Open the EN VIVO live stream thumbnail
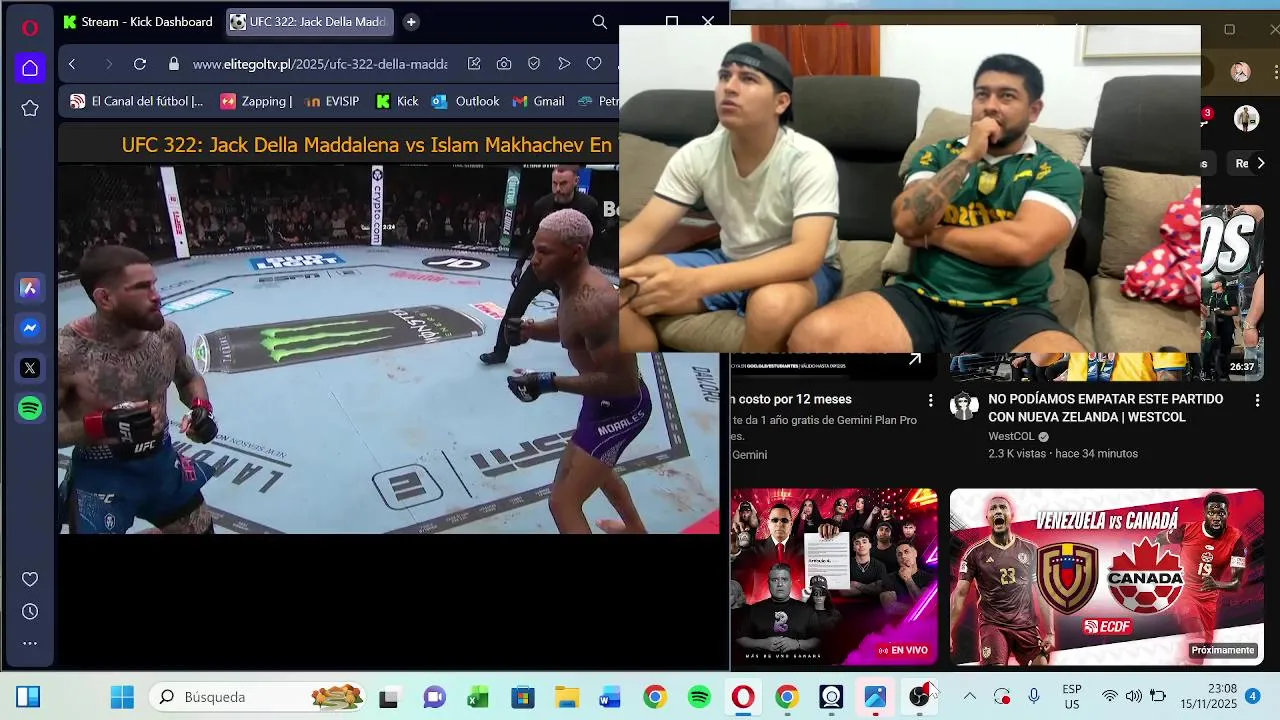1280x720 pixels. pyautogui.click(x=834, y=577)
